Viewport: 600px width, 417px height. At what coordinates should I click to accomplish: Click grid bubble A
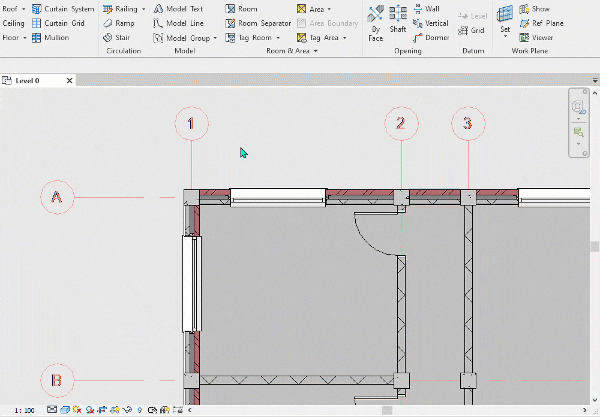tap(57, 197)
